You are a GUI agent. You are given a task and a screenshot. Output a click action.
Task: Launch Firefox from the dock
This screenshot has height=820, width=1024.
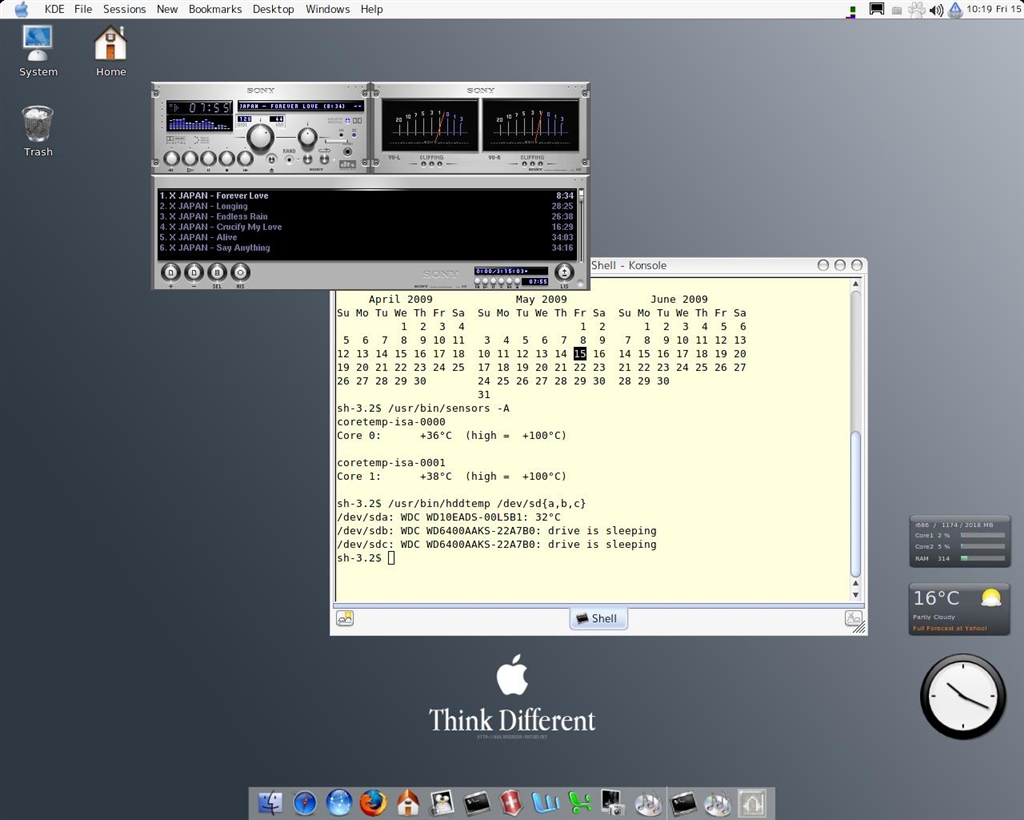tap(373, 802)
